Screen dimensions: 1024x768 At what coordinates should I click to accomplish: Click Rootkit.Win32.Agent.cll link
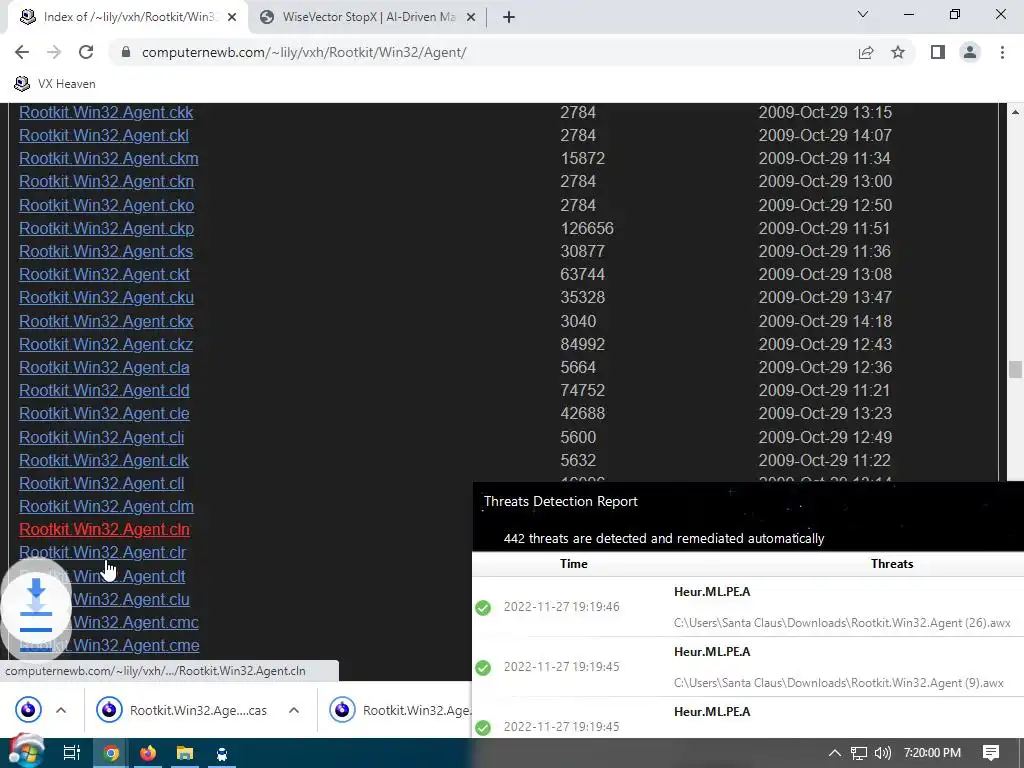point(101,483)
